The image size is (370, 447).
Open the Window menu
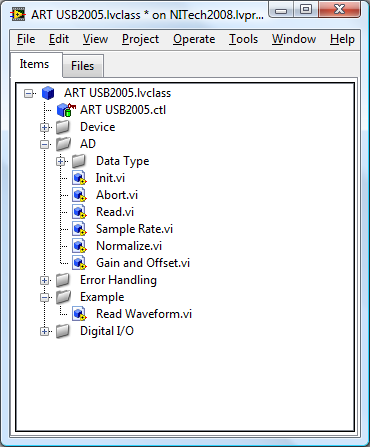pyautogui.click(x=294, y=39)
